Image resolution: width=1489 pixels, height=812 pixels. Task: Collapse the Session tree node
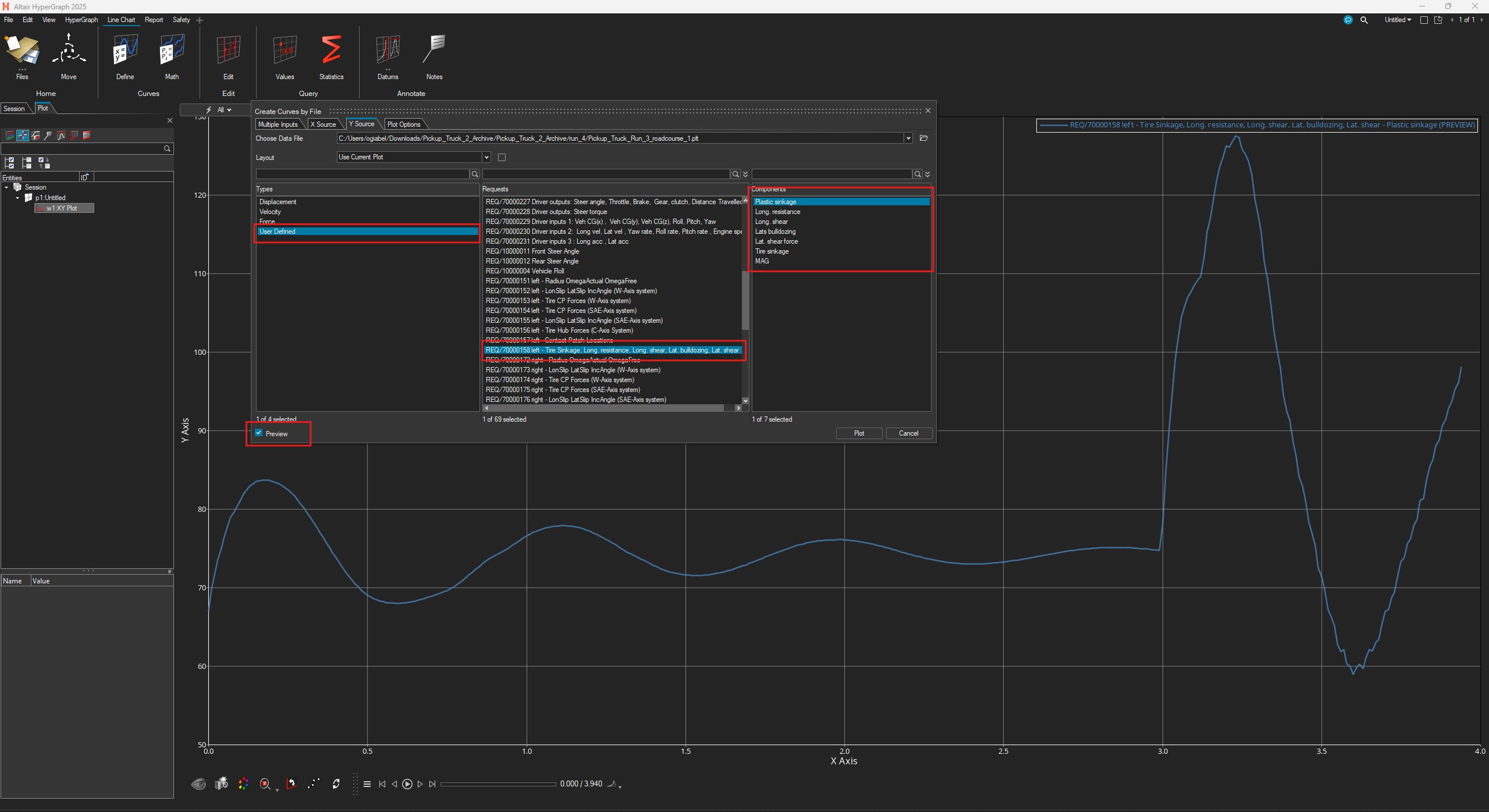(6, 187)
